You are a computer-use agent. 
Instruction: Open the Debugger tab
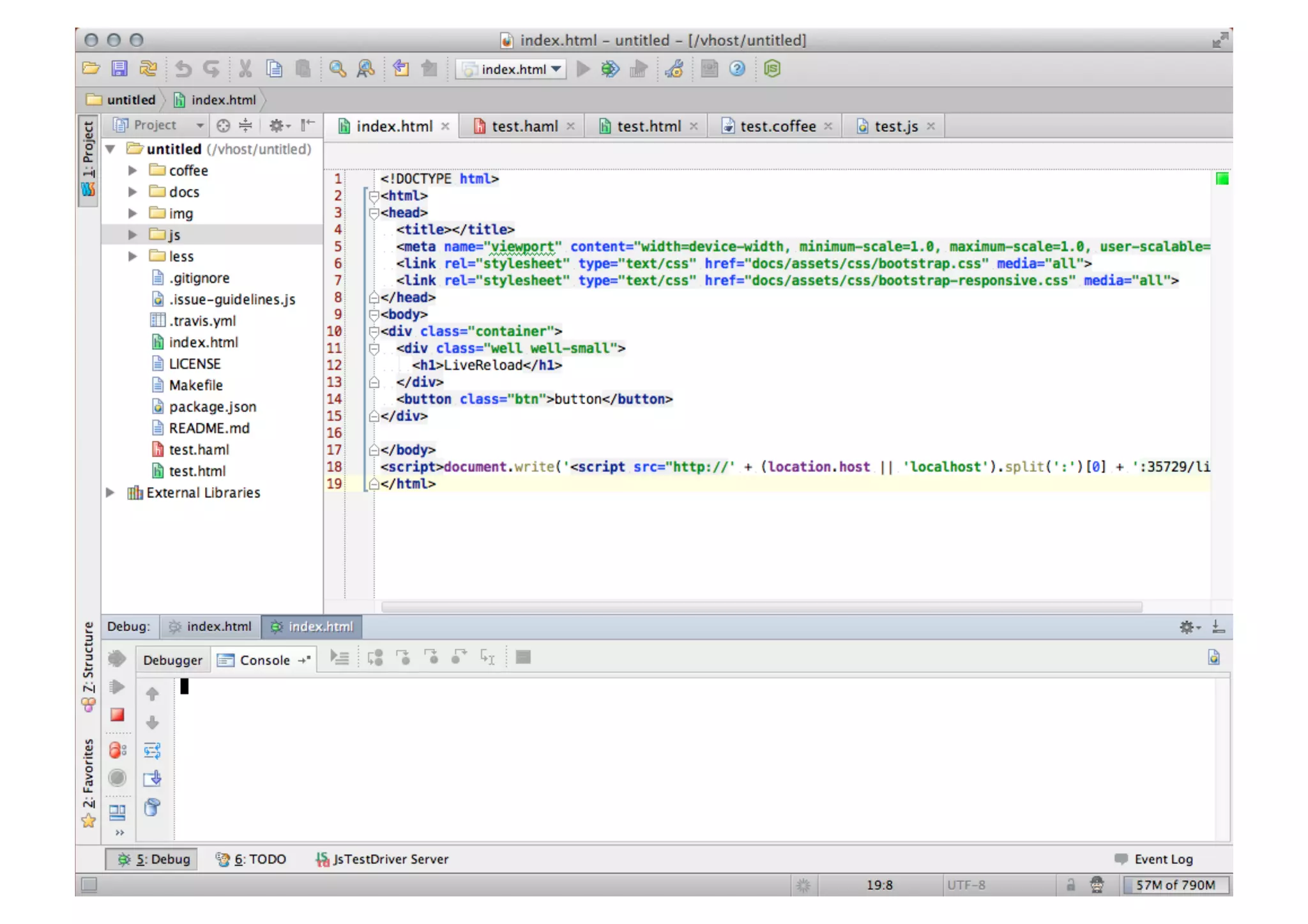172,660
